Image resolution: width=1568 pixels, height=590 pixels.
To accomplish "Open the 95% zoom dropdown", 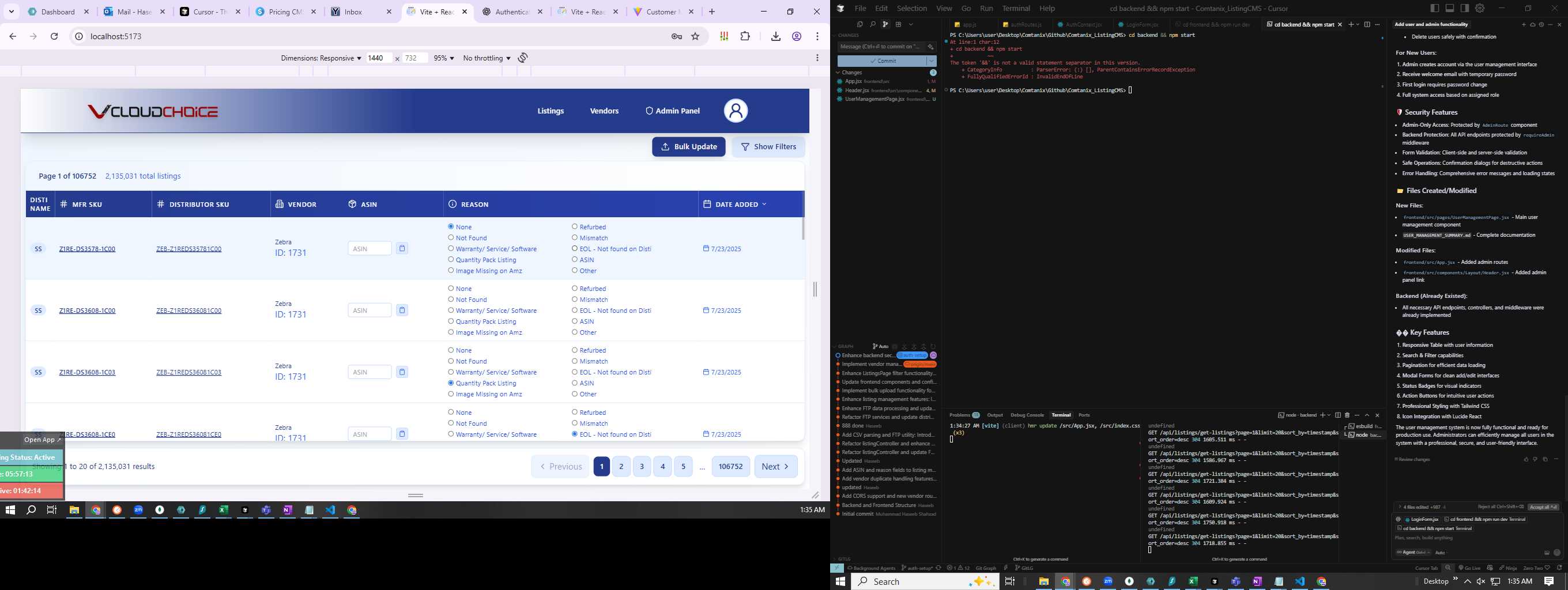I will click(x=444, y=58).
